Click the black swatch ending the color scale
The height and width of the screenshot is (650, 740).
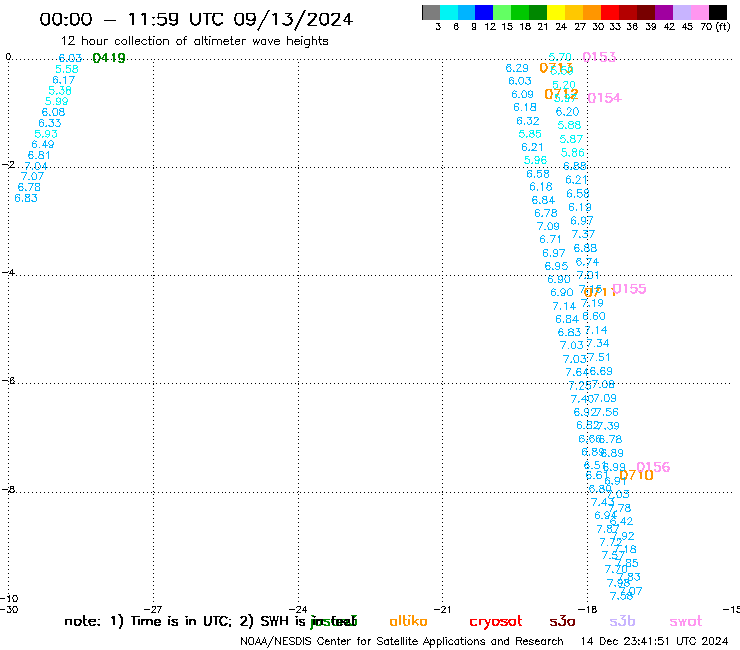tap(718, 12)
